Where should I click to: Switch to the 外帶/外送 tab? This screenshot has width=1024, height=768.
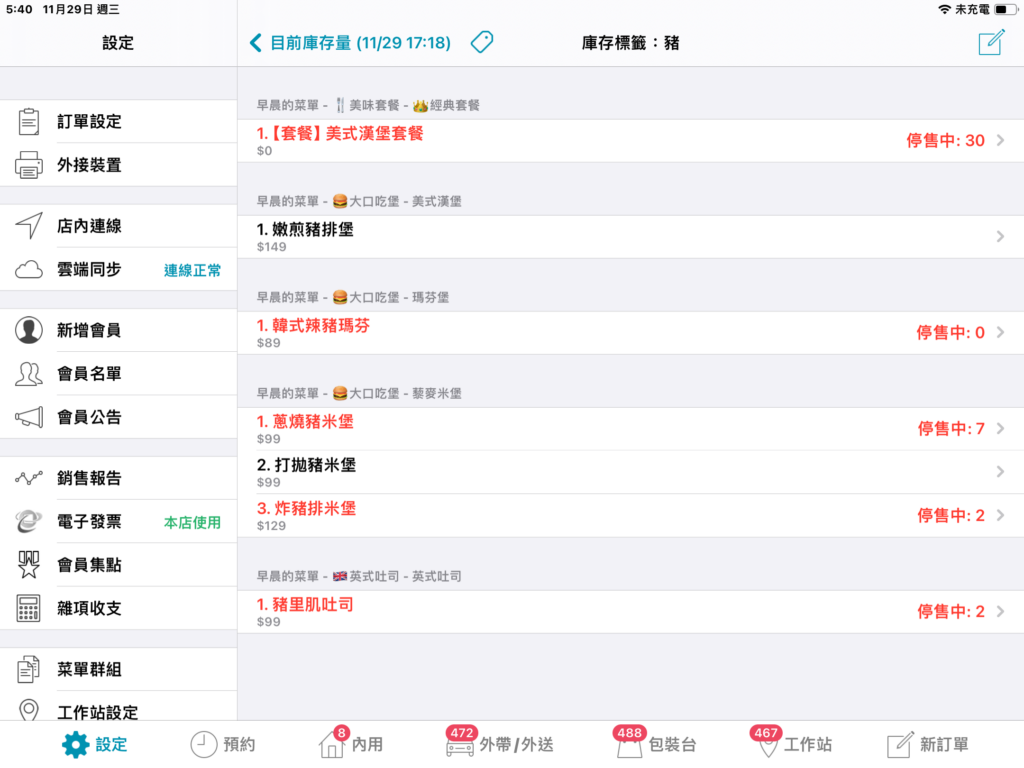(500, 744)
